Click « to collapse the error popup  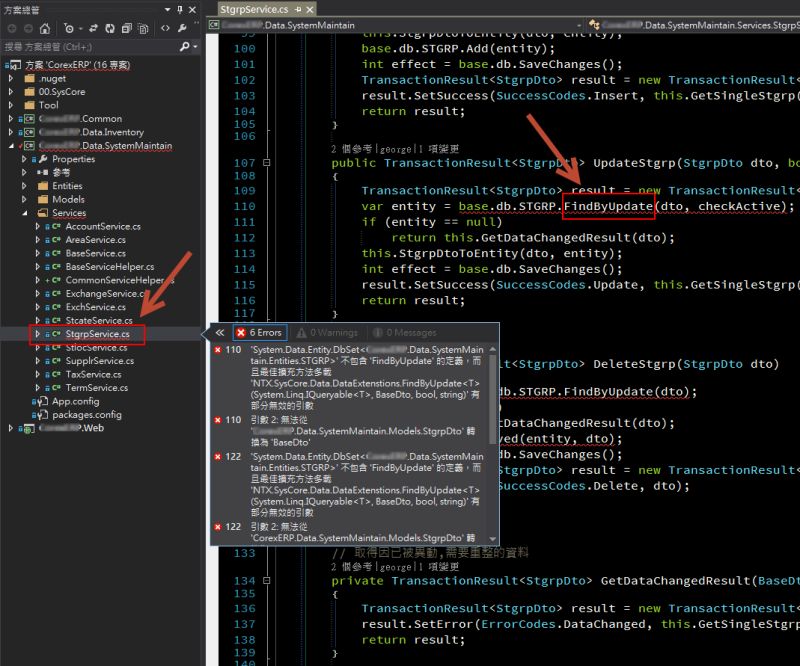tap(220, 332)
